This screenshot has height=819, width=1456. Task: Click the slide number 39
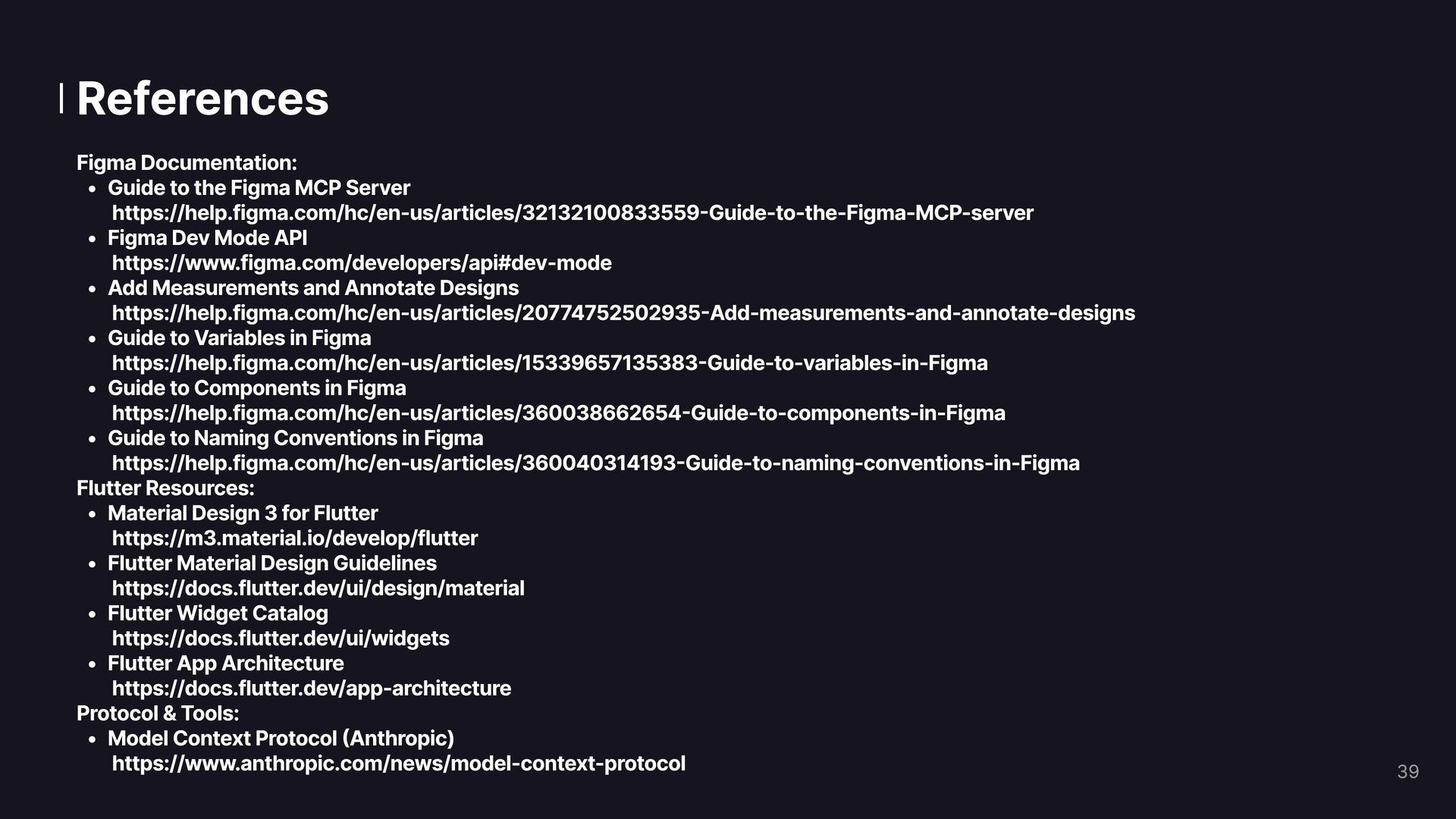(x=1407, y=772)
